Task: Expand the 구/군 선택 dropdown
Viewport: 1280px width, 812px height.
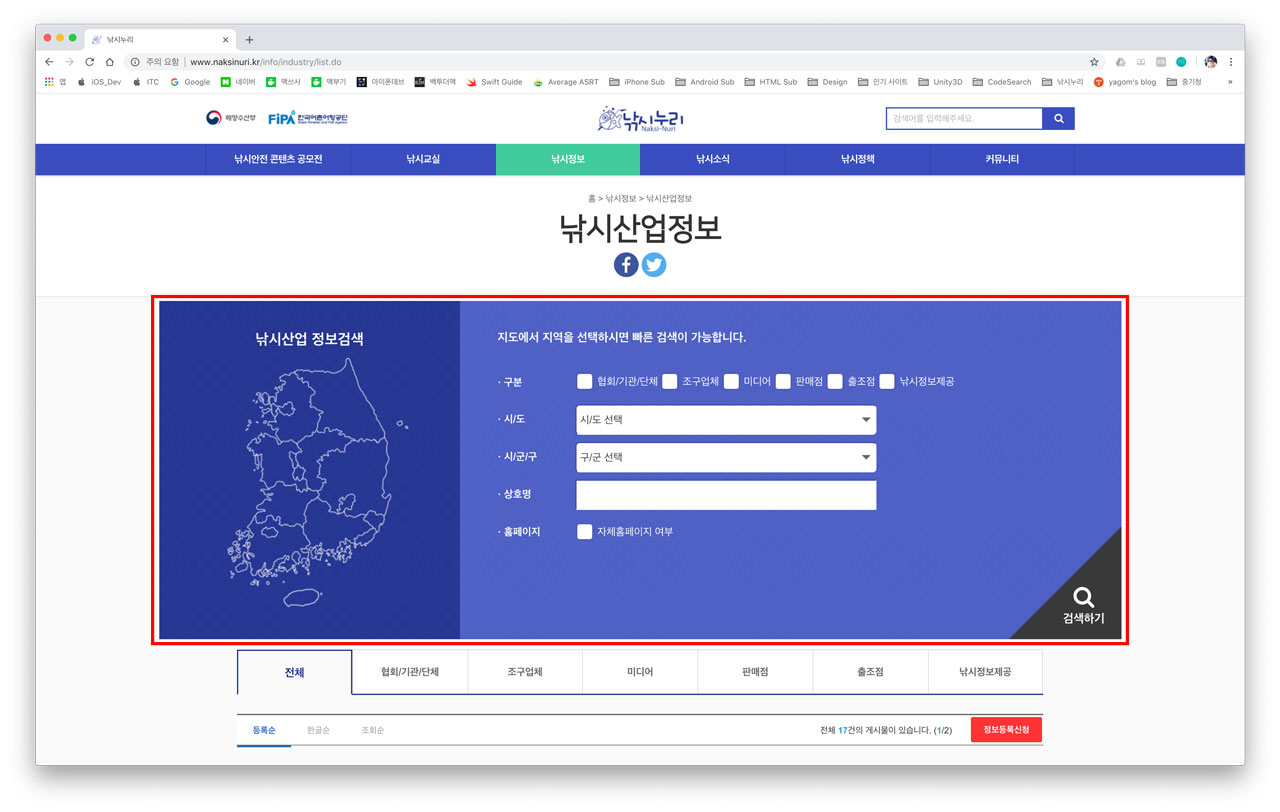Action: [726, 458]
